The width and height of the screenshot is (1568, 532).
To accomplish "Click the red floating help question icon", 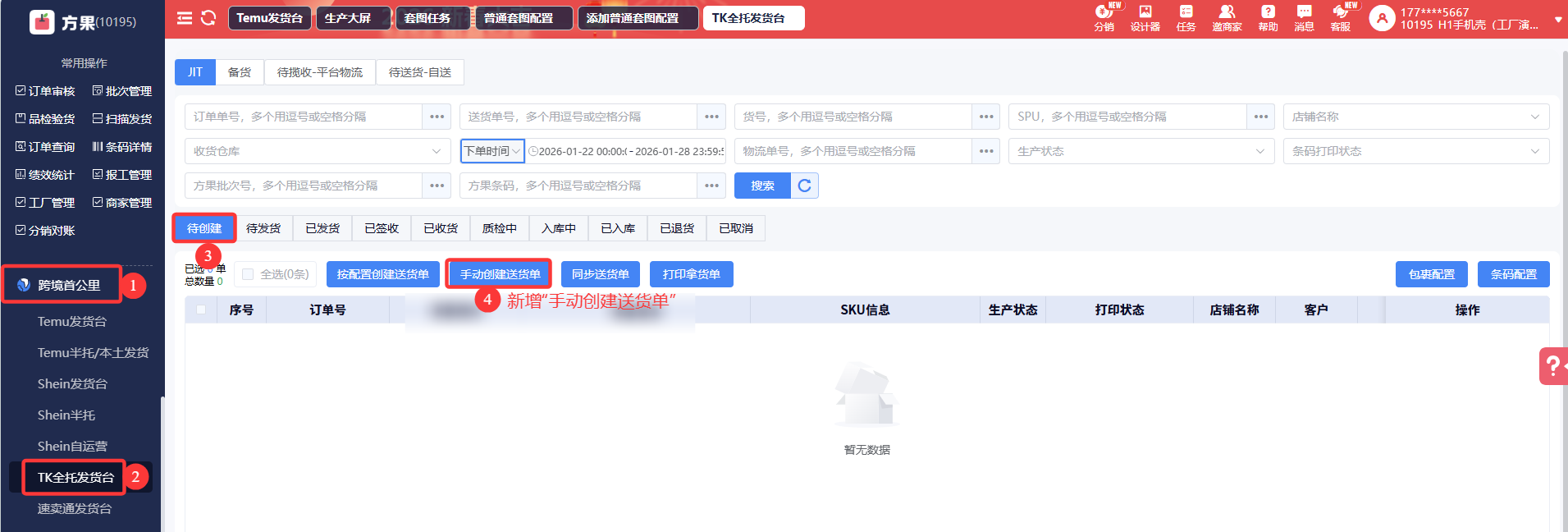I will 1553,365.
